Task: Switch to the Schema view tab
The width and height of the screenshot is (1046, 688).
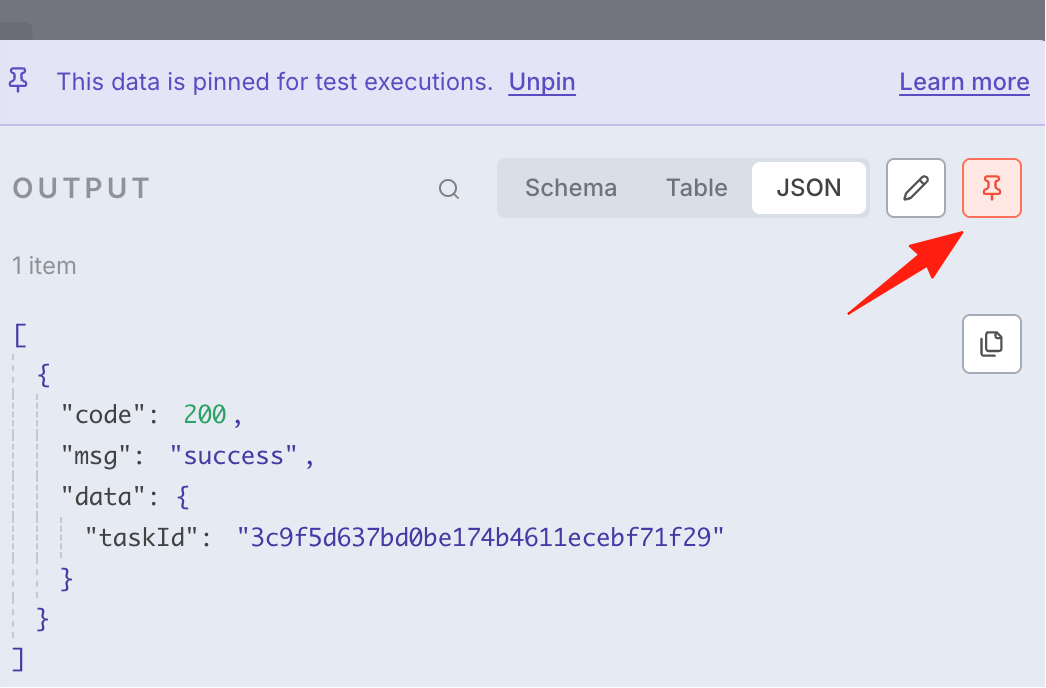Action: [x=571, y=188]
